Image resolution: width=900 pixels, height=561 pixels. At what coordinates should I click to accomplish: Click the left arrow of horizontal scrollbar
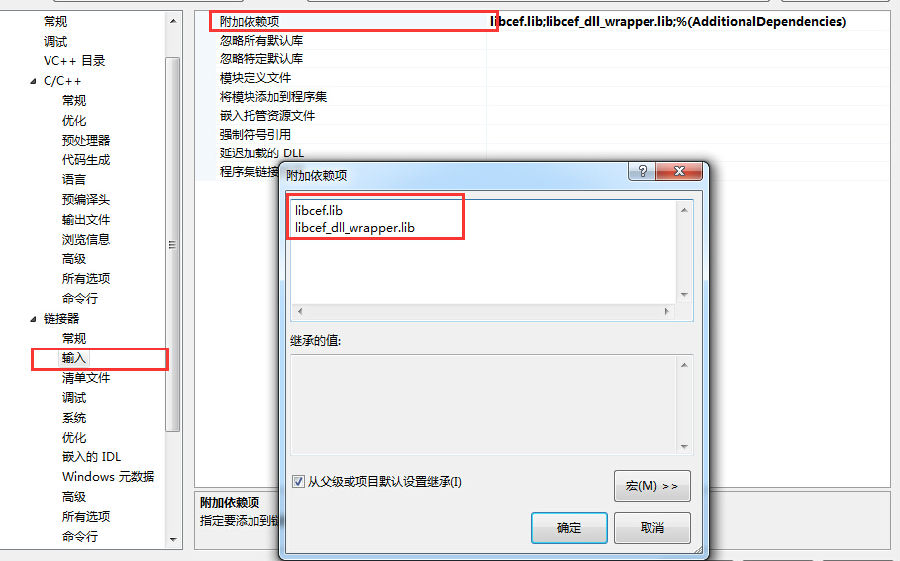[x=300, y=311]
